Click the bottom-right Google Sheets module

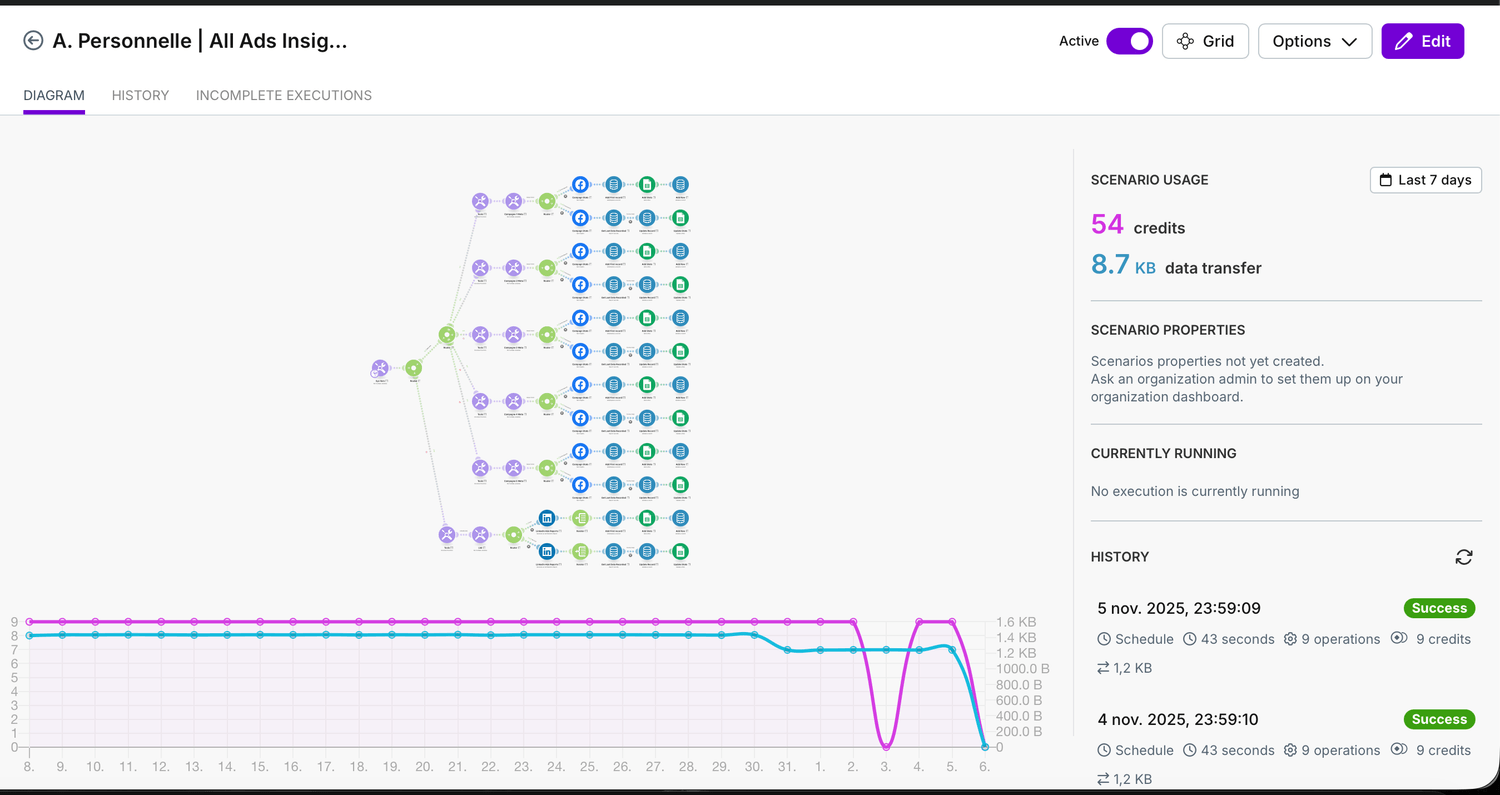680,551
